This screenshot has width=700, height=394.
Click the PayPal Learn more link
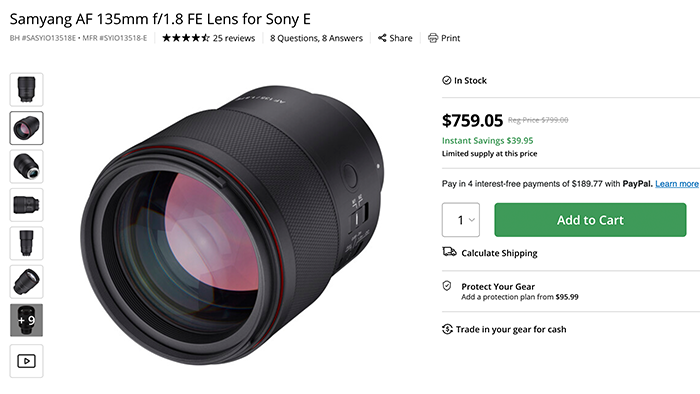pos(677,184)
